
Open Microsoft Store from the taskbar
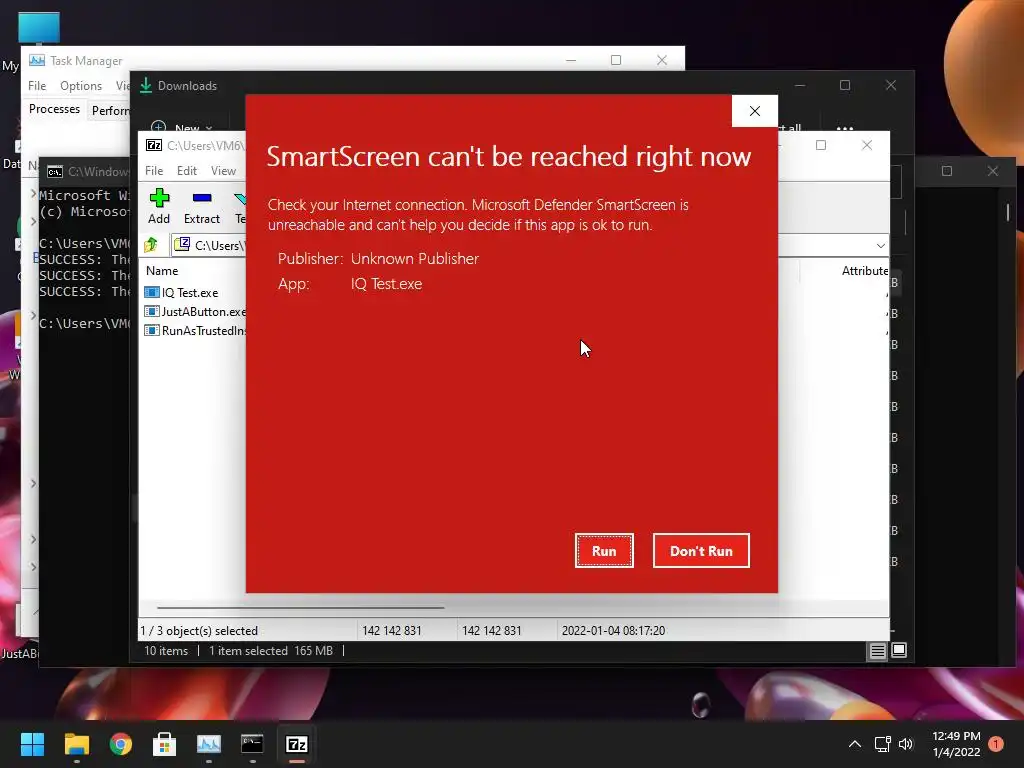(x=165, y=744)
